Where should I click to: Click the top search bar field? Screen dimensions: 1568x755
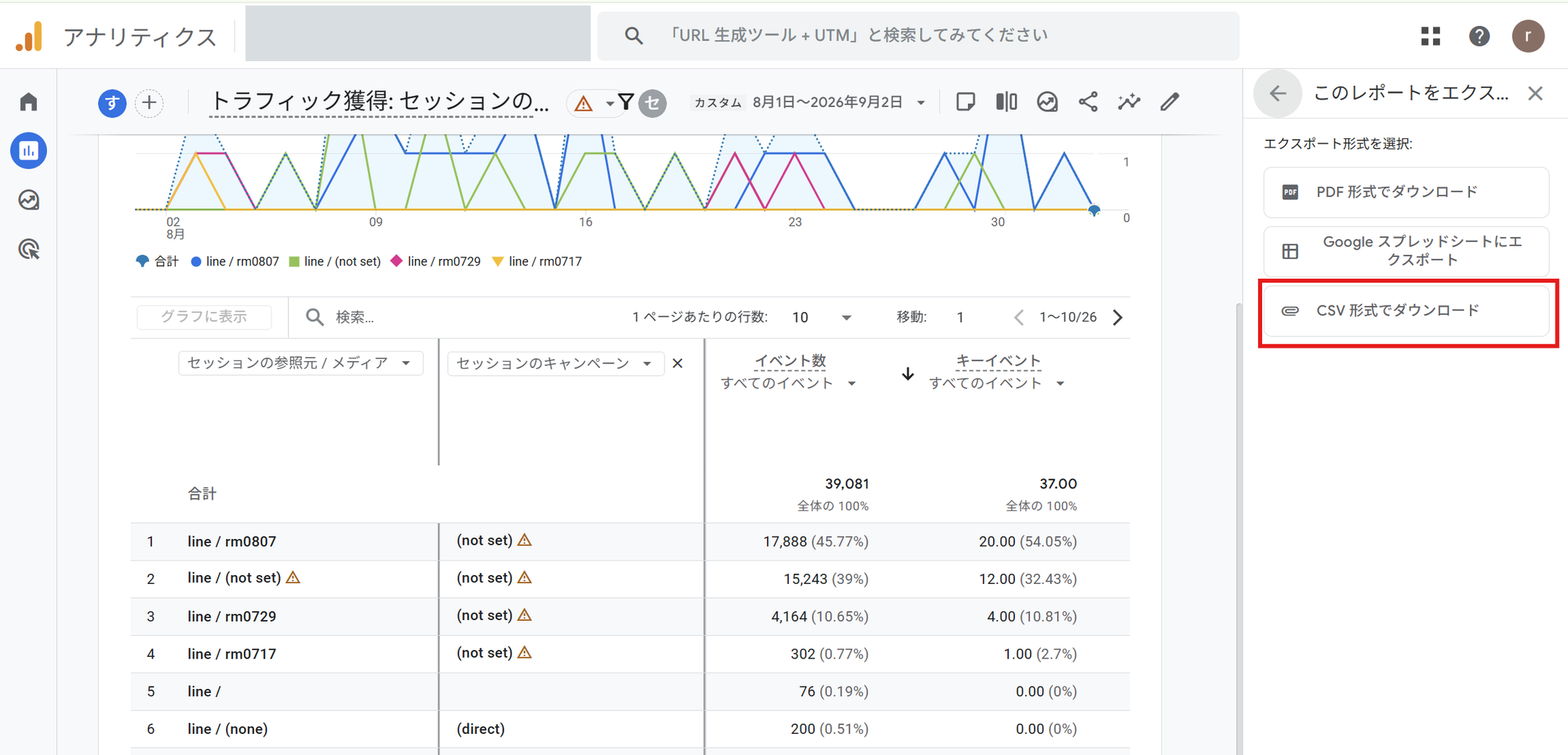point(919,36)
